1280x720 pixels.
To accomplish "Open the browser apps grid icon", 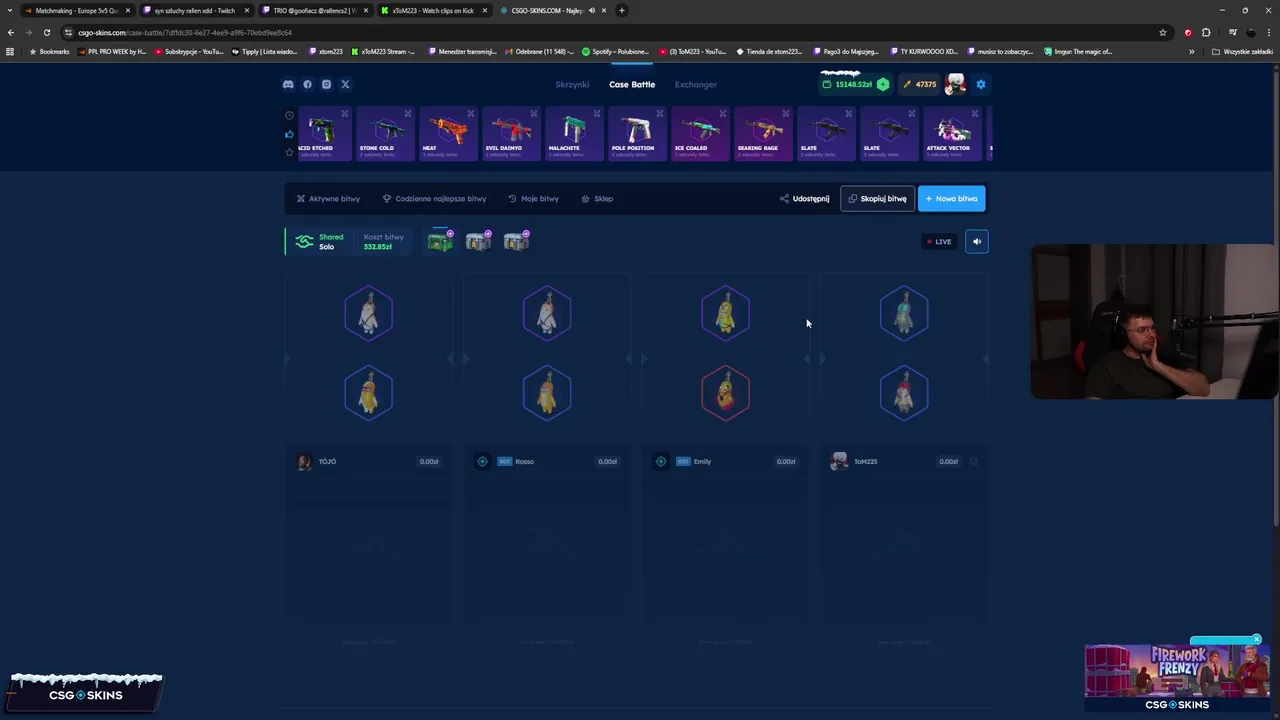I will click(x=10, y=51).
